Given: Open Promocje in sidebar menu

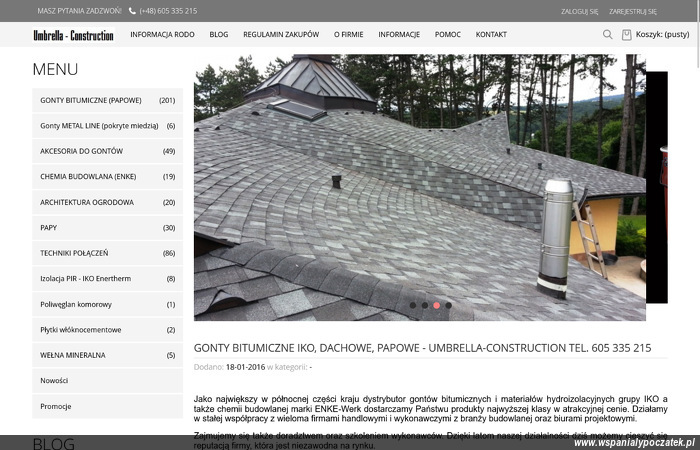Looking at the screenshot, I should coord(108,406).
